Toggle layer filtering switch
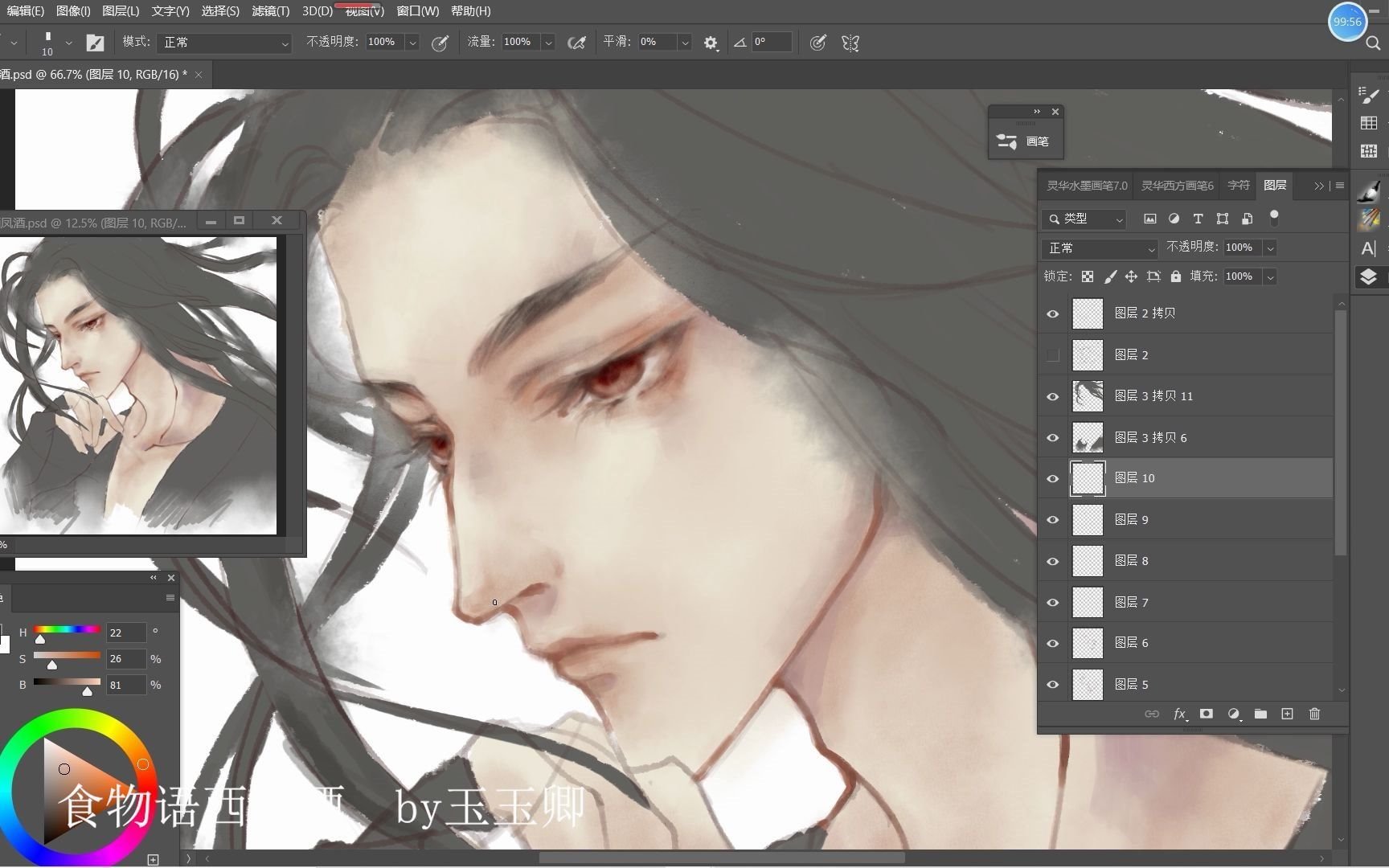The width and height of the screenshot is (1389, 868). tap(1273, 217)
